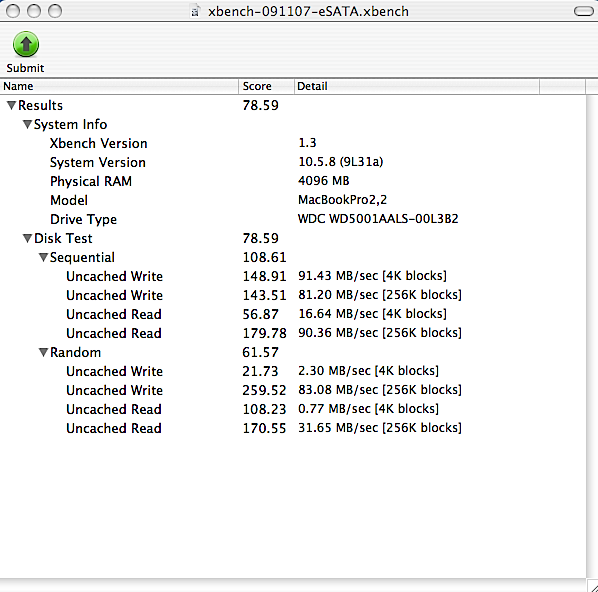Collapse the Results disclosure triangle
Viewport: 598px width, 592px height.
click(11, 105)
